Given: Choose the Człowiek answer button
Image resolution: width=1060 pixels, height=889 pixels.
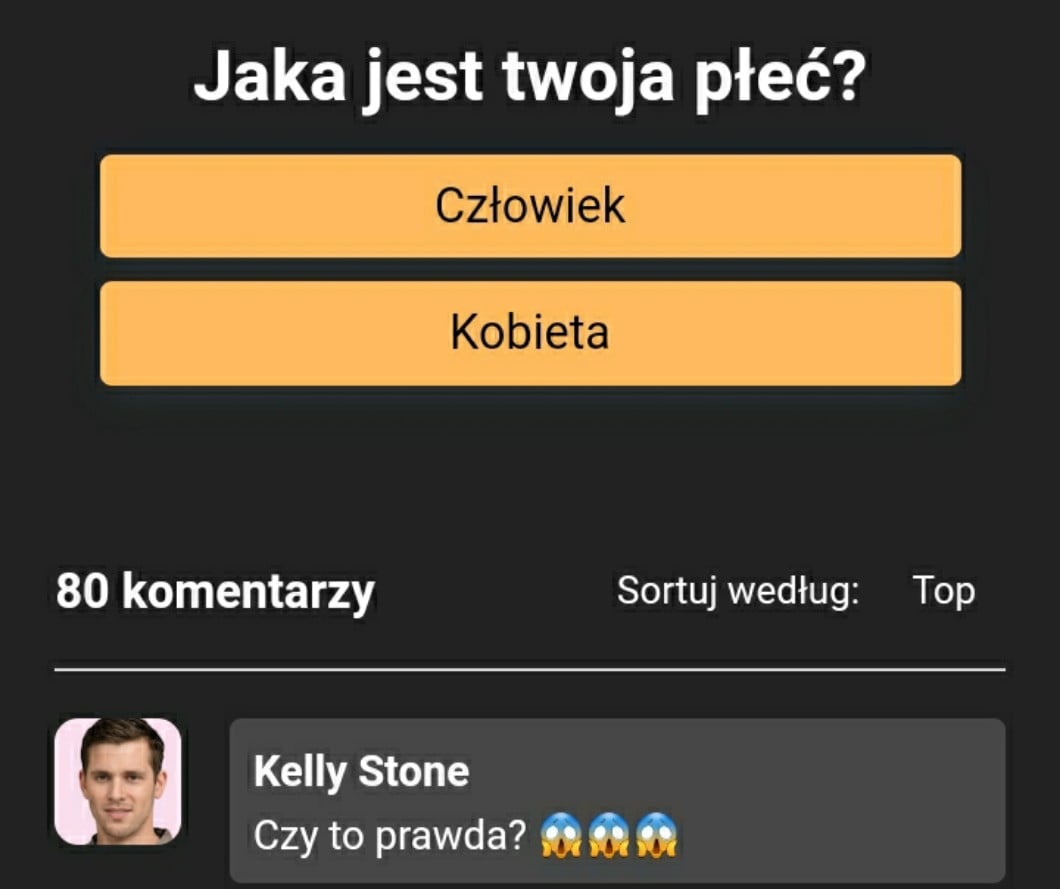Looking at the screenshot, I should point(531,206).
